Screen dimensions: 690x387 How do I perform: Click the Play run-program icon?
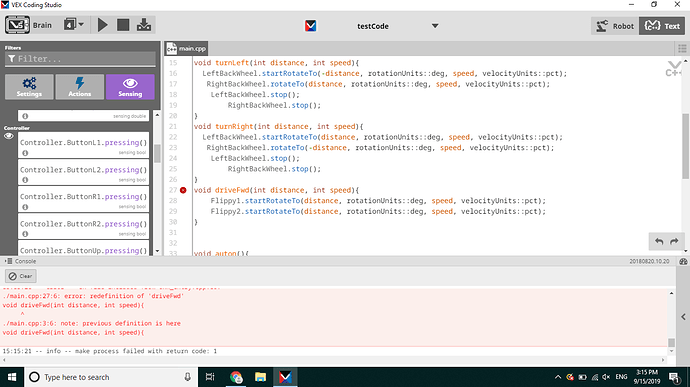click(103, 25)
